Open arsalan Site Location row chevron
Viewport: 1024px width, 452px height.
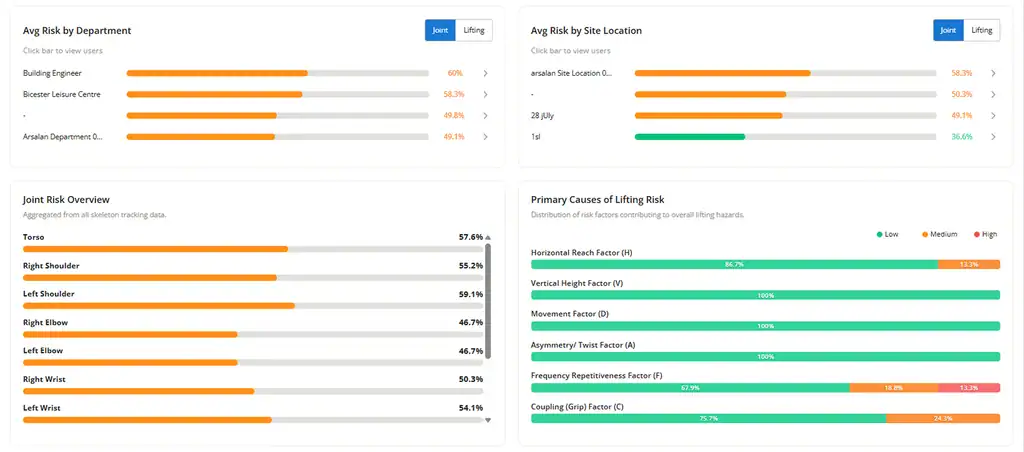coord(993,74)
